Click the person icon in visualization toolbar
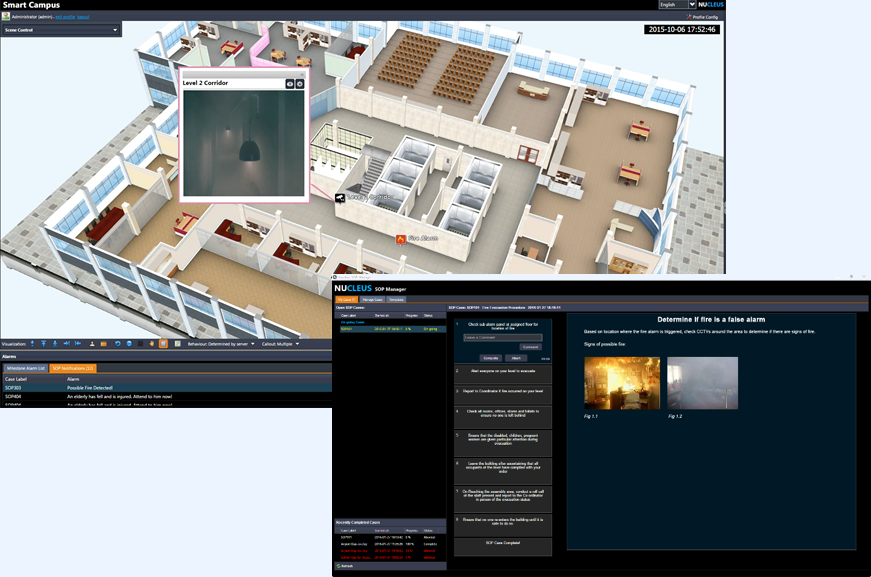The height and width of the screenshot is (577, 871). coord(92,344)
